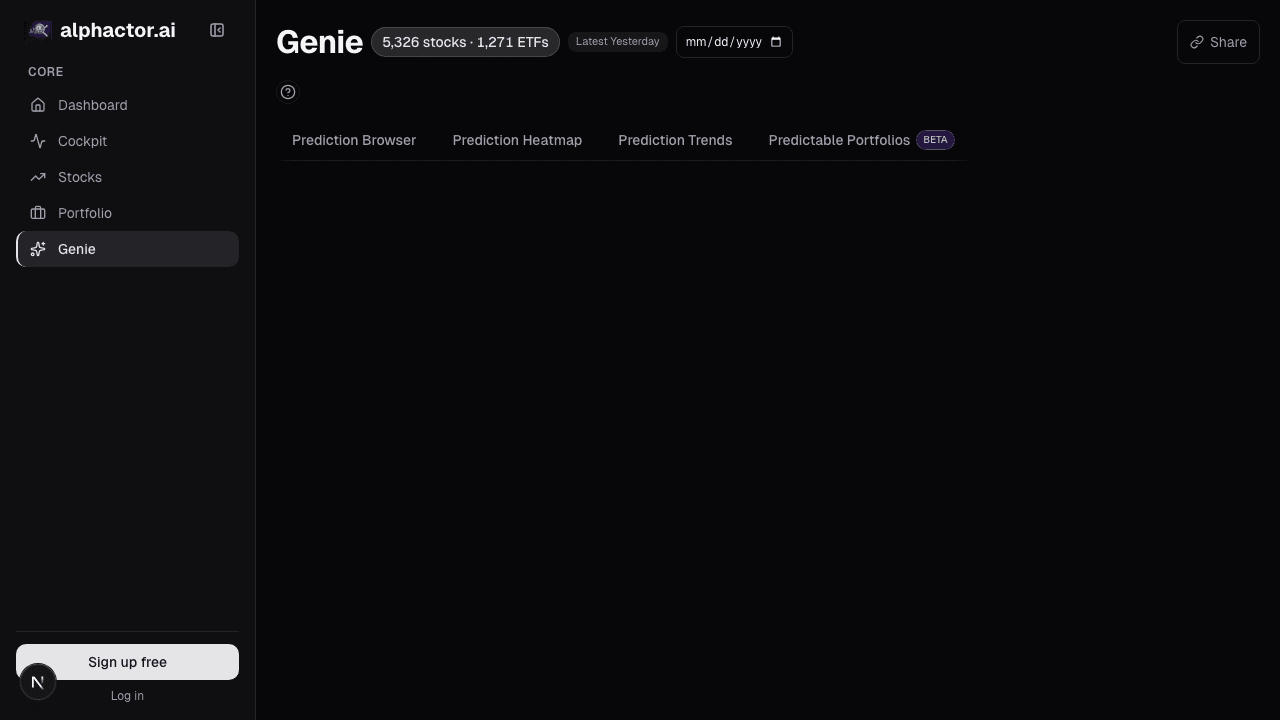This screenshot has height=720, width=1280.
Task: Collapse the sidebar with the panel icon
Action: pyautogui.click(x=217, y=30)
